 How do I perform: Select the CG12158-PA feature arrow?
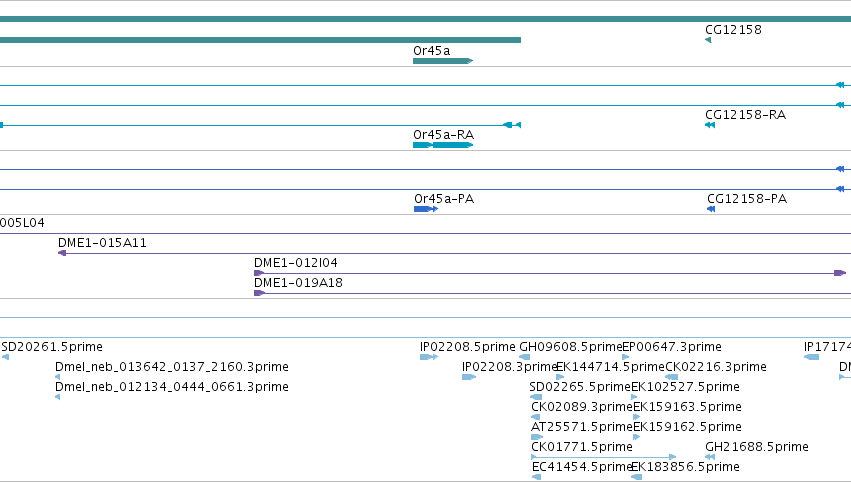[711, 209]
